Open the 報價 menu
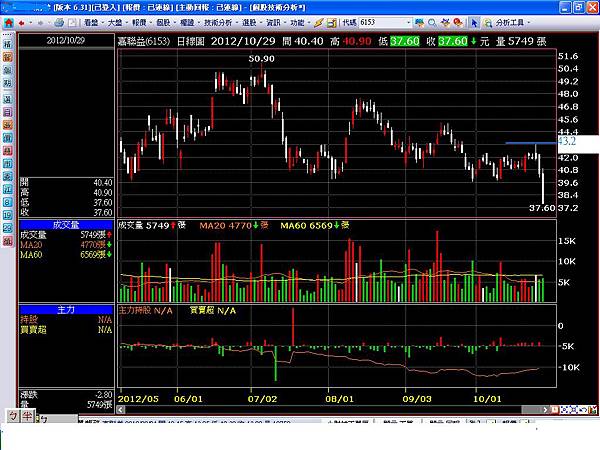This screenshot has width=600, height=450. [x=139, y=23]
